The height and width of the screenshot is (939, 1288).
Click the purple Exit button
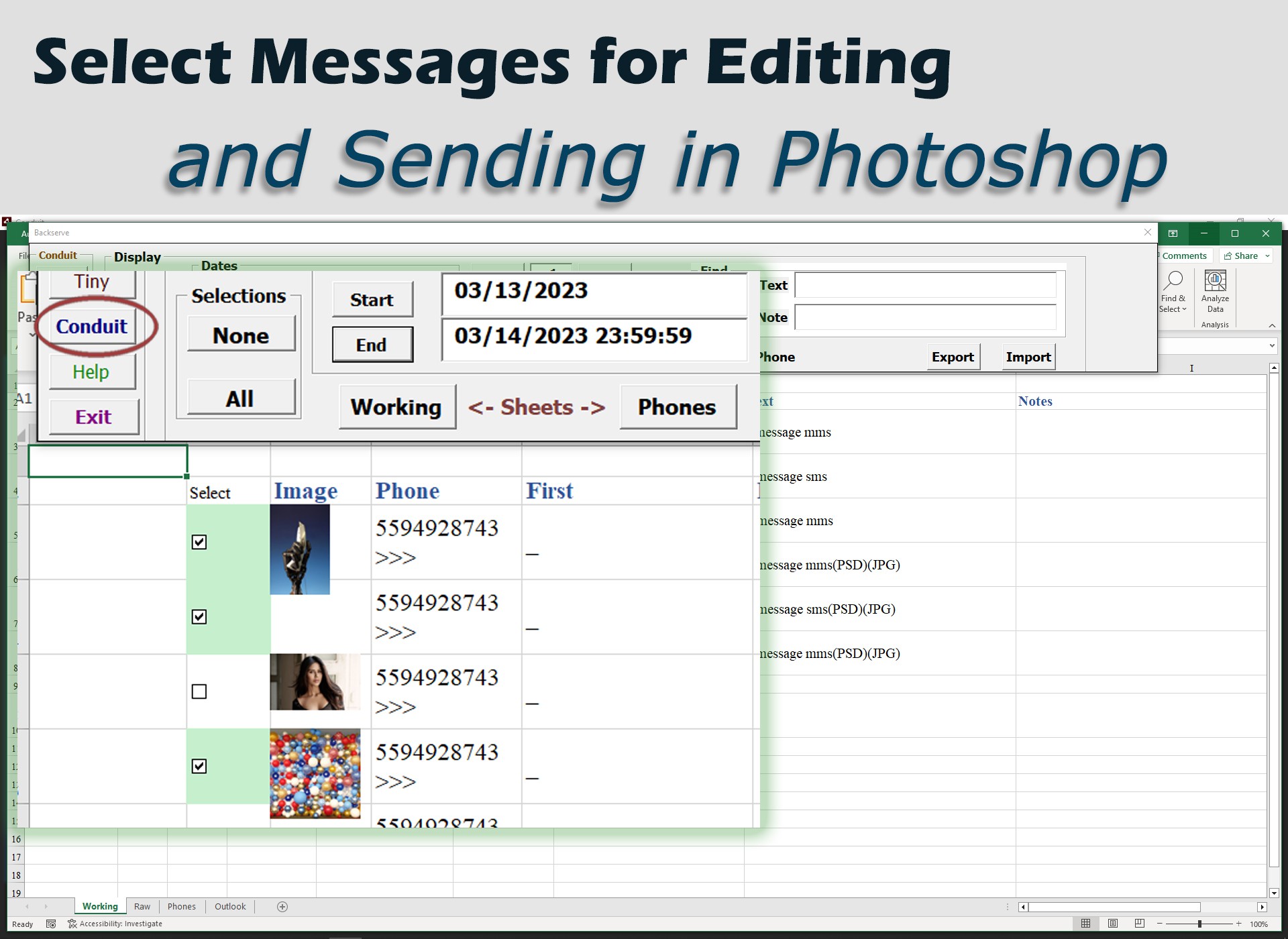[x=93, y=417]
